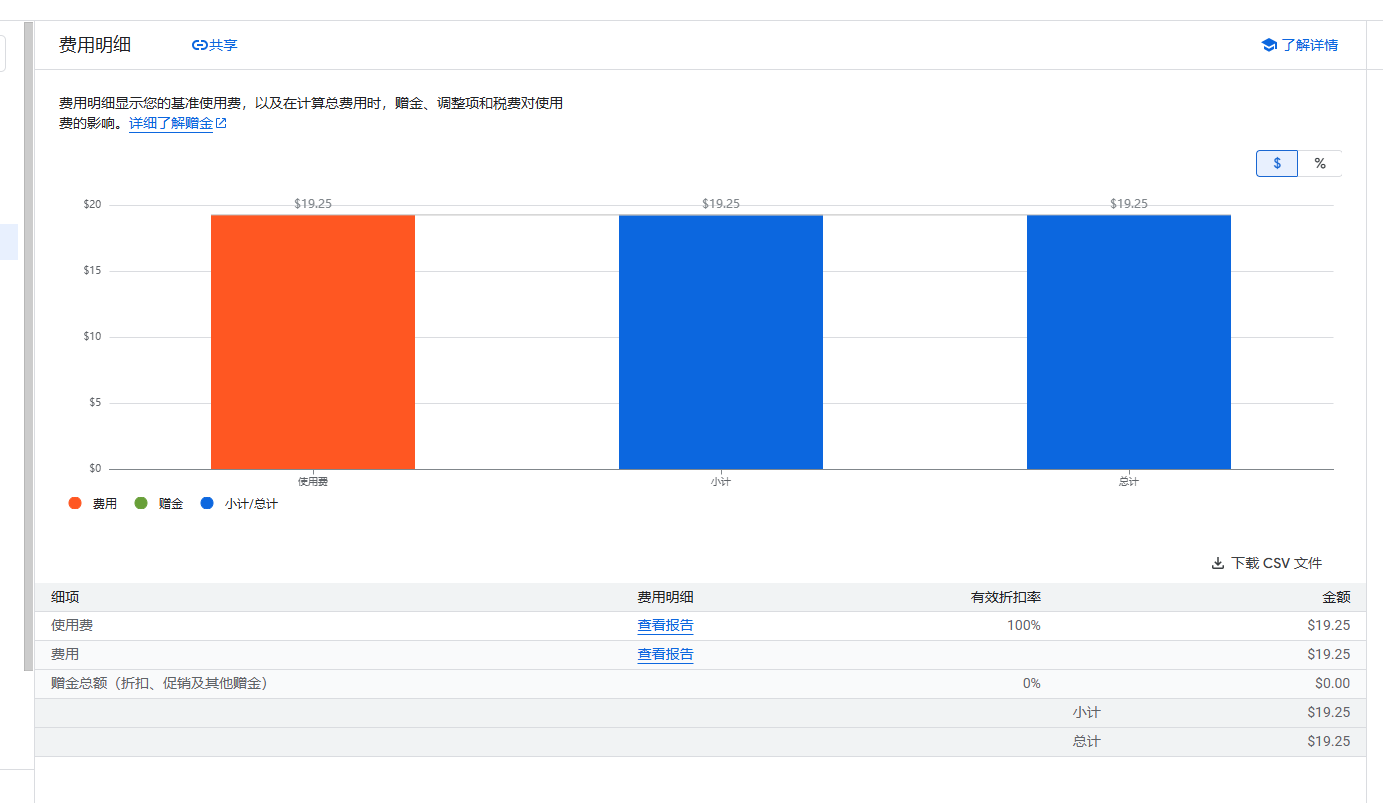Click the $19.25 amount in the 总计 row
This screenshot has width=1383, height=803.
coord(1329,741)
